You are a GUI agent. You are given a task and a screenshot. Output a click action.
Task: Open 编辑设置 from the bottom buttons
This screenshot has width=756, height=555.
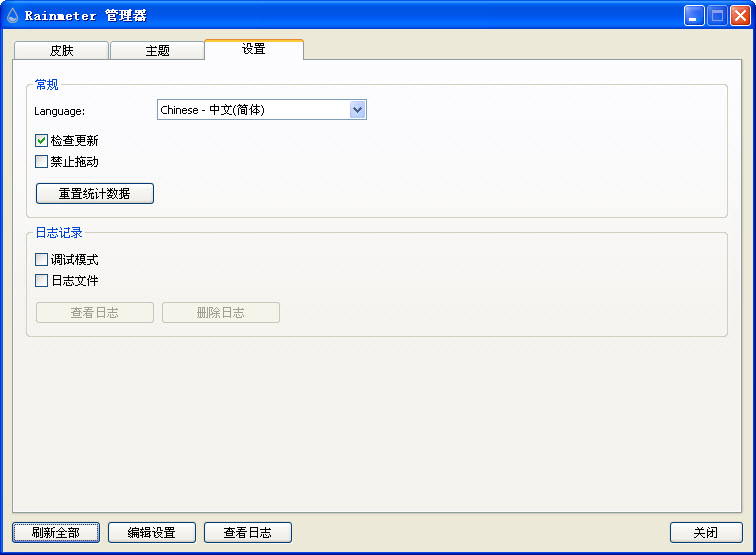coord(151,533)
